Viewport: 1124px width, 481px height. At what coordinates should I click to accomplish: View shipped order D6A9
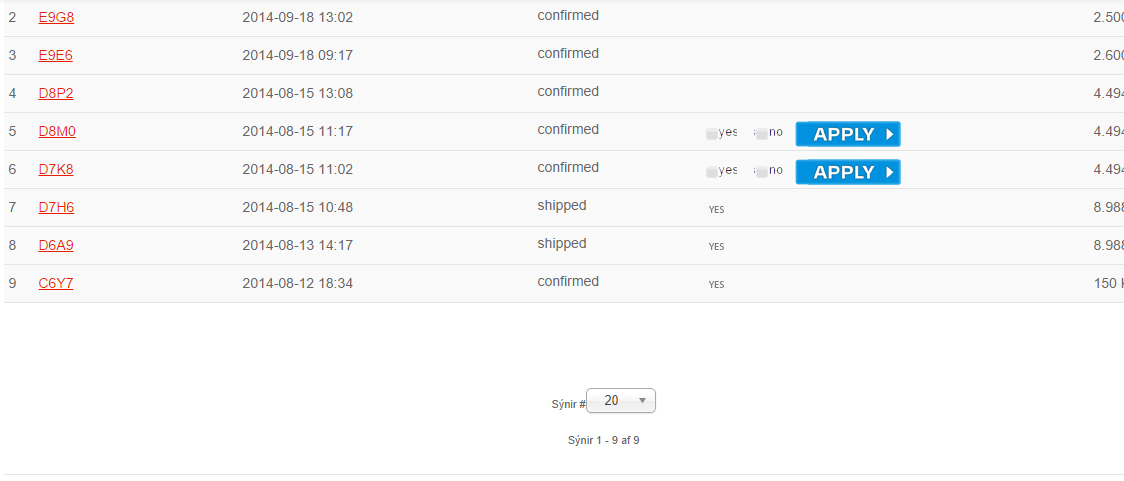point(56,245)
